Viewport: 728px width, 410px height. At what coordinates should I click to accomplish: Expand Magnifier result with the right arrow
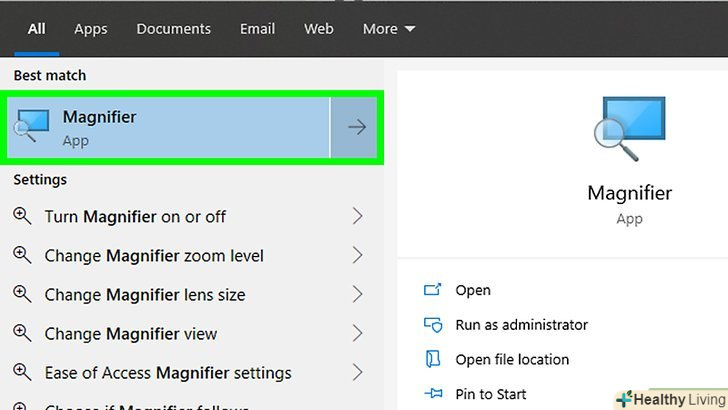click(x=356, y=127)
